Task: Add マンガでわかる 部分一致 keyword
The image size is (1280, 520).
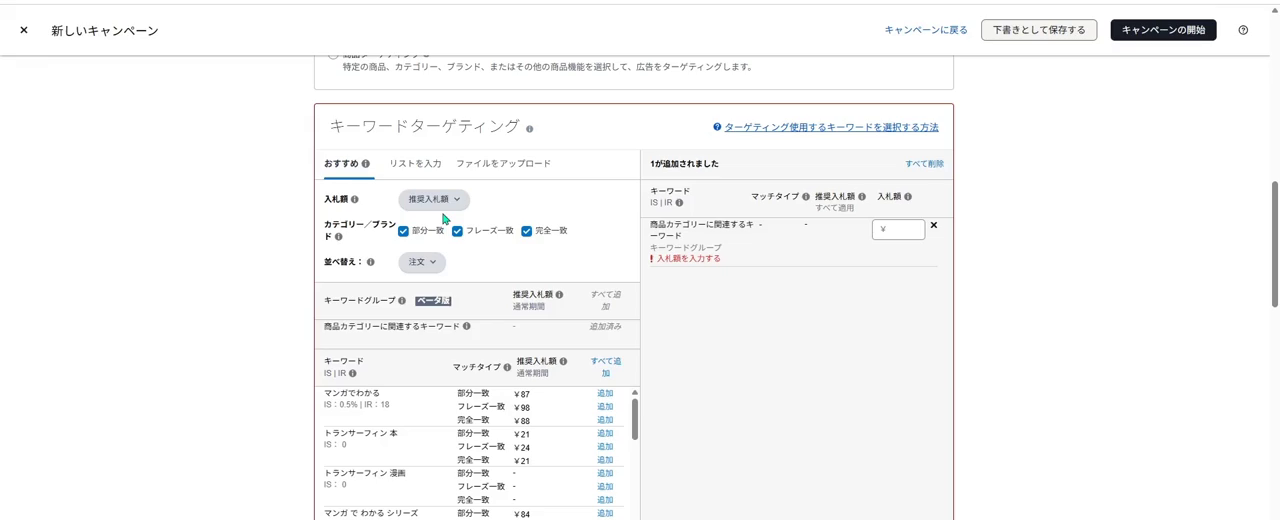Action: tap(605, 394)
